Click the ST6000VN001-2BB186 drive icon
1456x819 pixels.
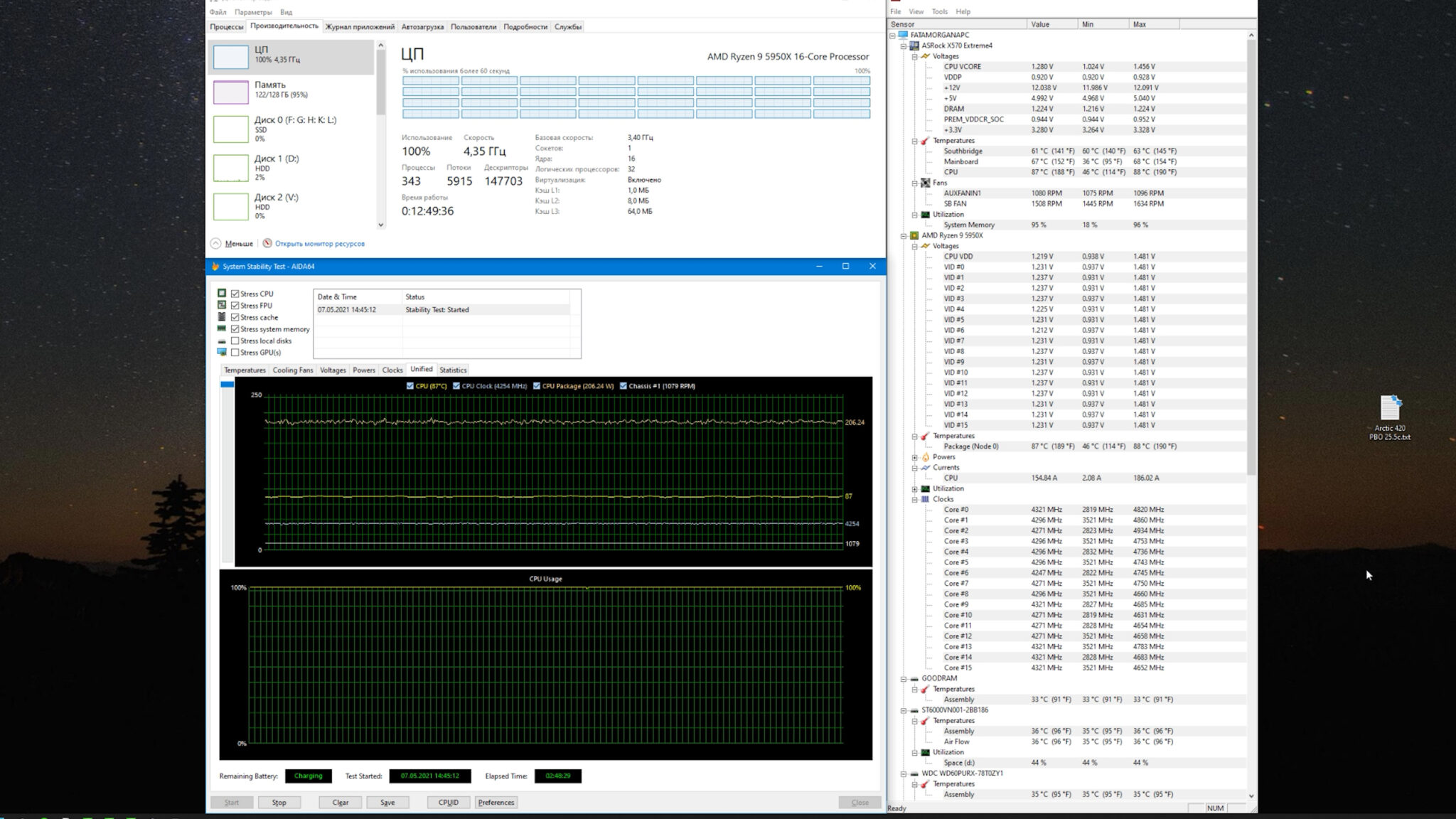(x=914, y=710)
